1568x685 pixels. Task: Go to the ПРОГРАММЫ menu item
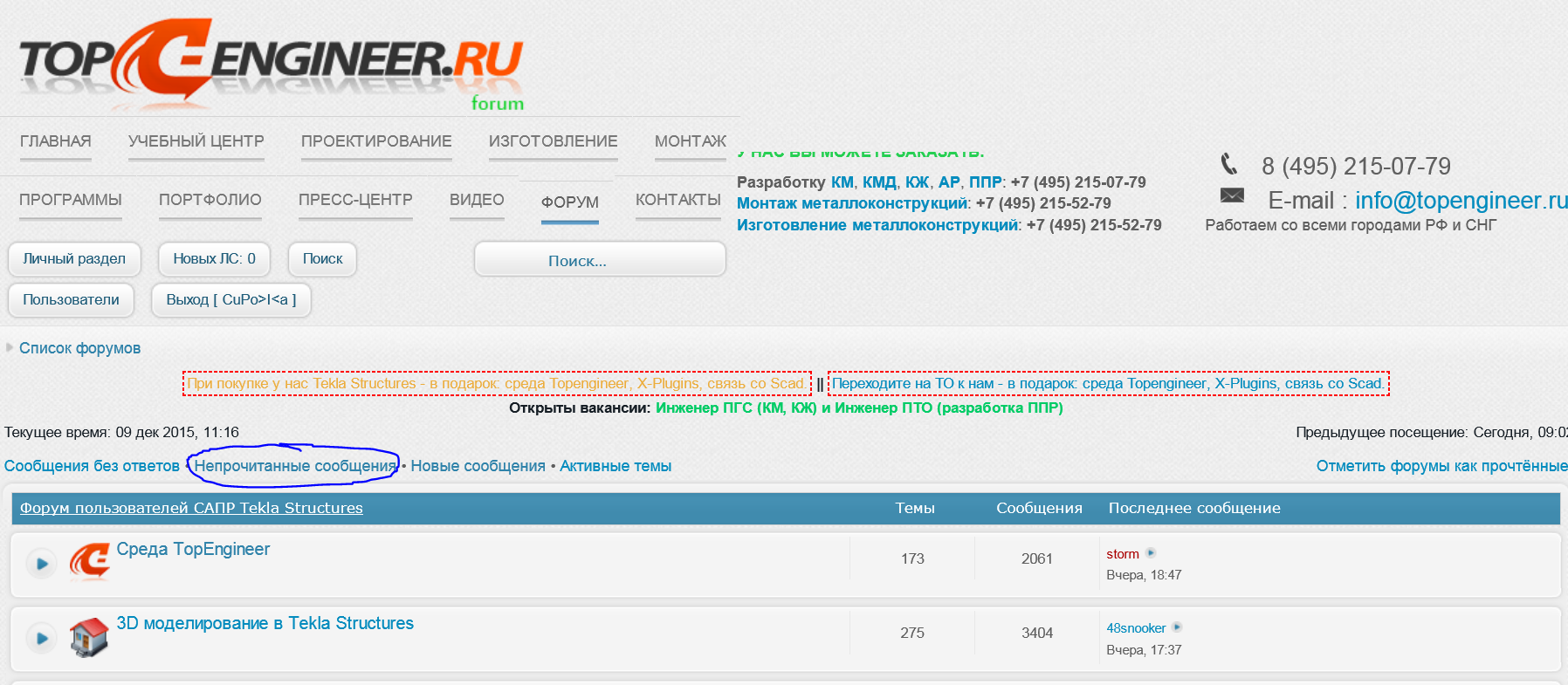[x=71, y=200]
